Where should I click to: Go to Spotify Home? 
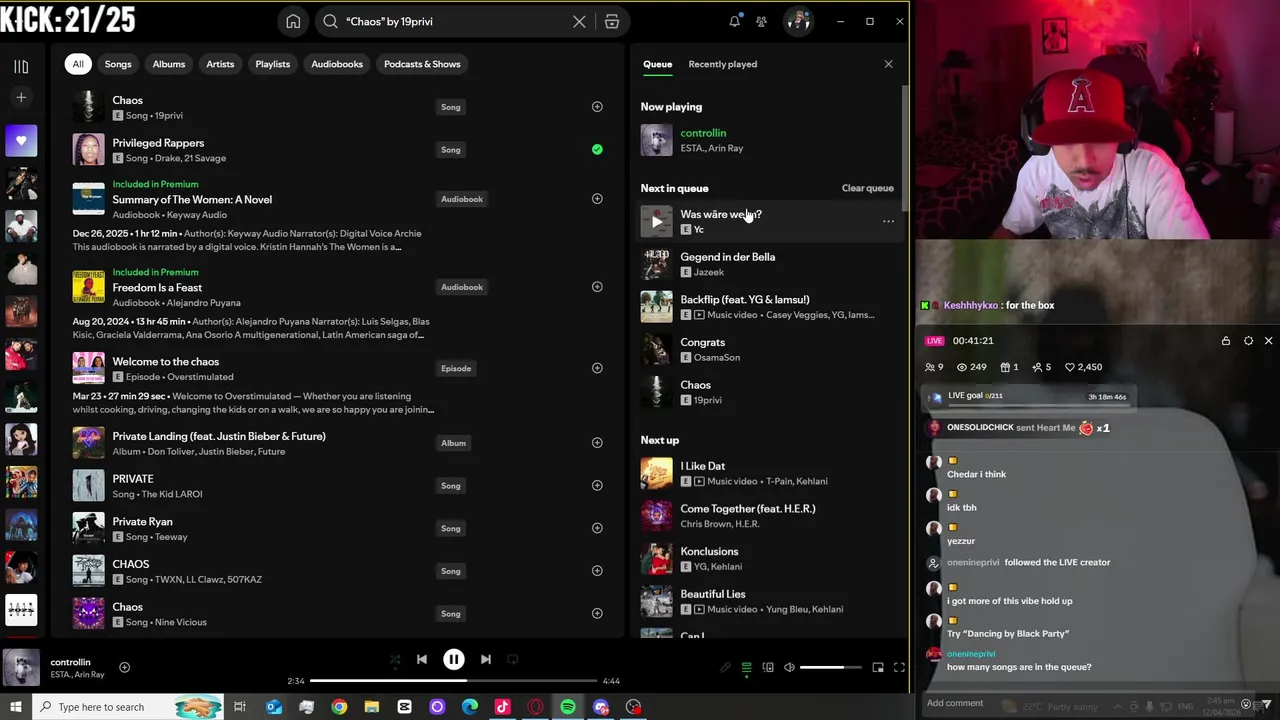(293, 21)
